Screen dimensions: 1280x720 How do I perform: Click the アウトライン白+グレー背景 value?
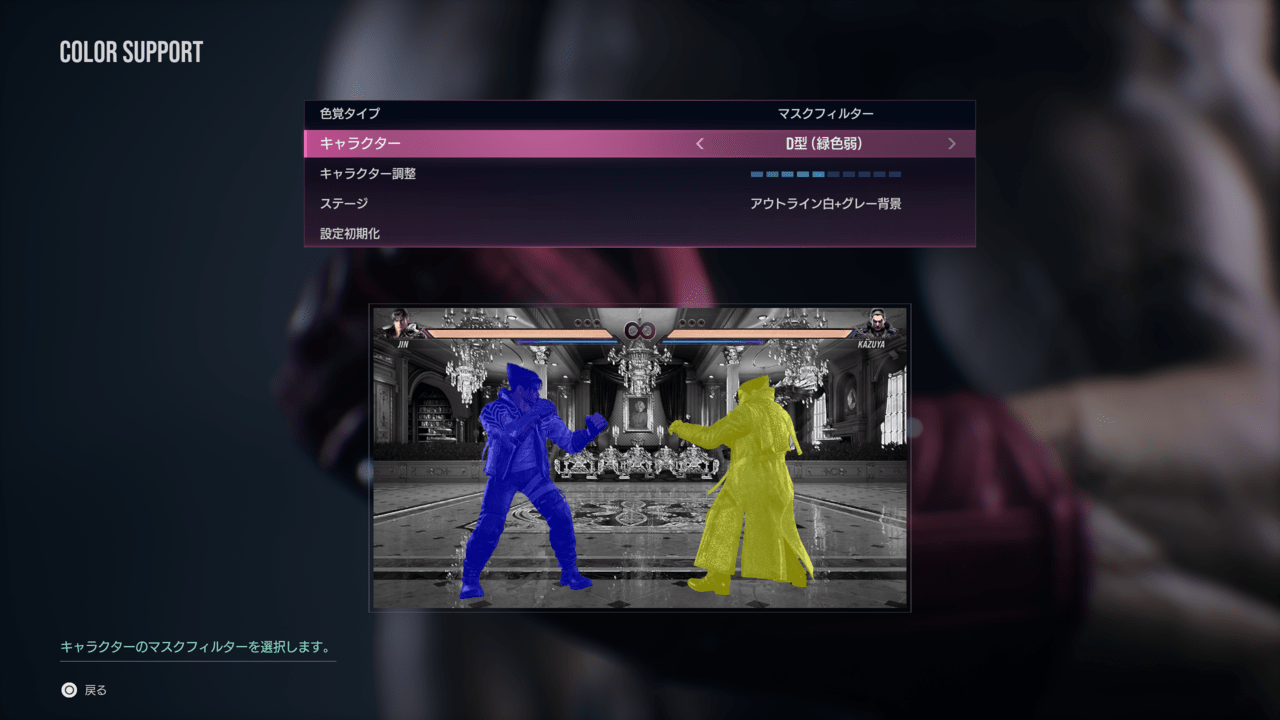point(826,204)
